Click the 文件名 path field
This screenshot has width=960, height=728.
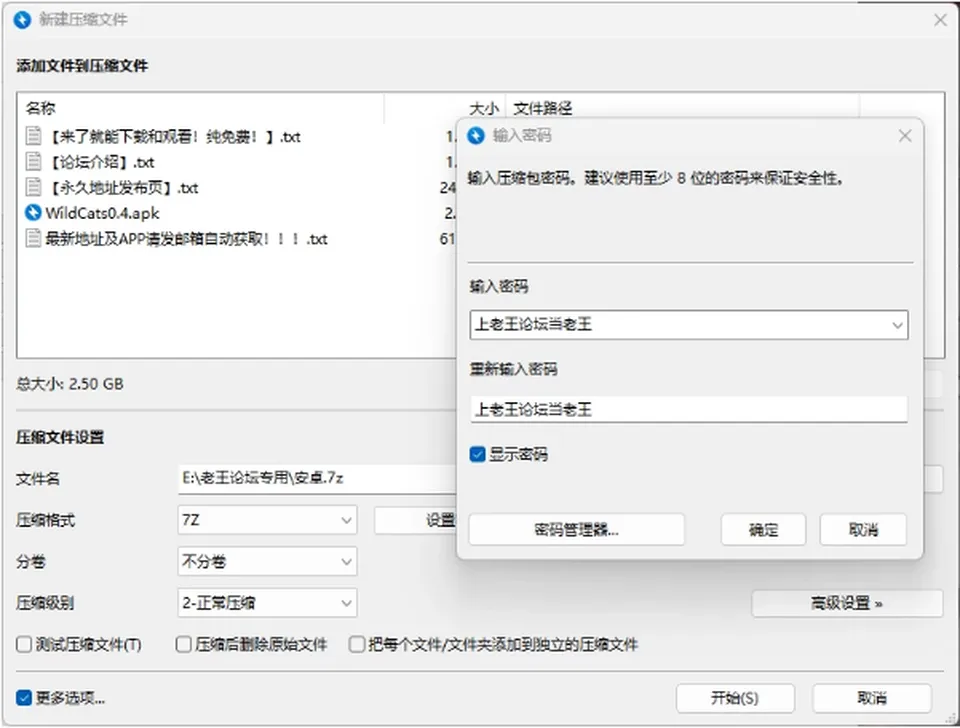tap(317, 478)
